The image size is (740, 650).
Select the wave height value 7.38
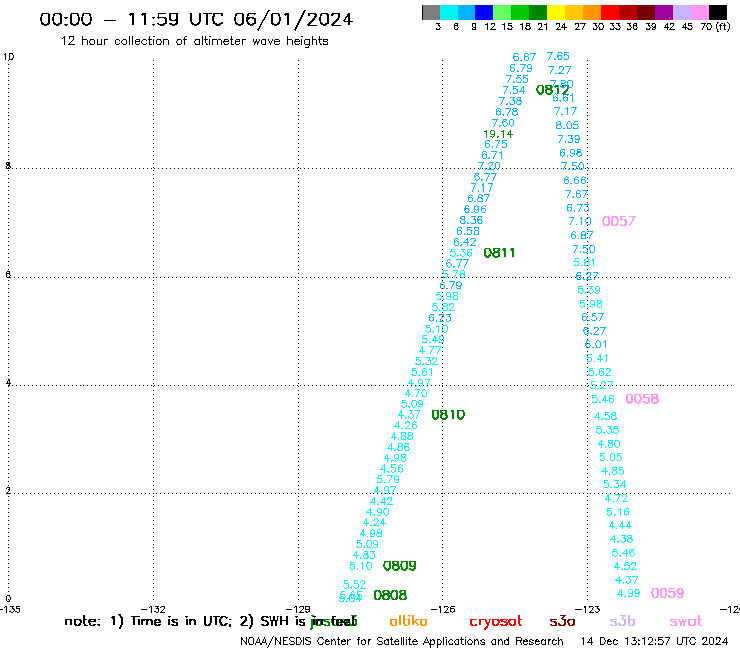pos(510,101)
